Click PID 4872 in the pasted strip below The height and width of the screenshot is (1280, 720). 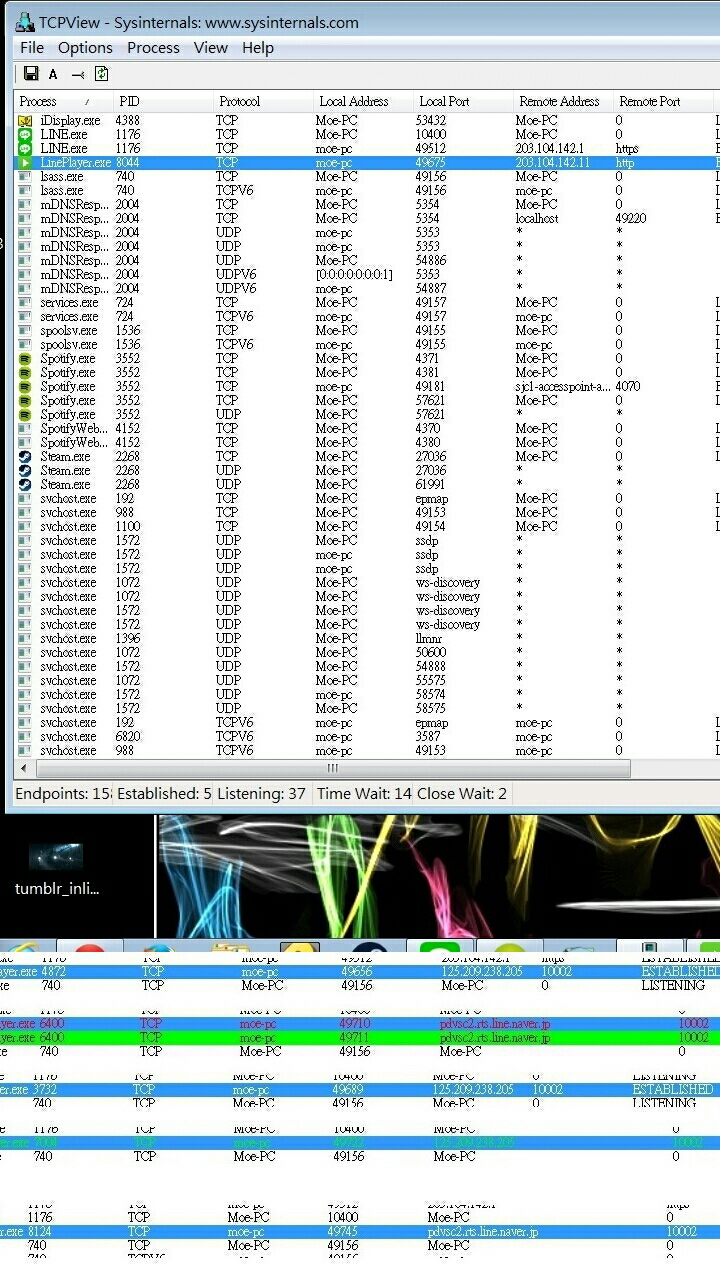(54, 971)
